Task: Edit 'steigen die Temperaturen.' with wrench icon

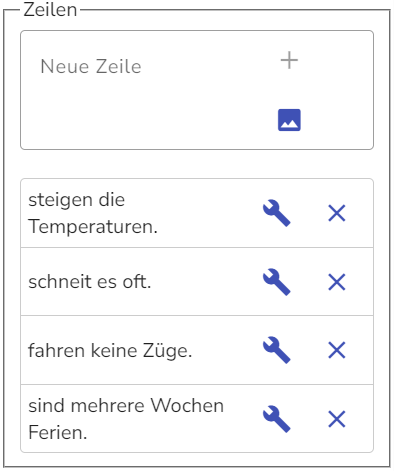Action: pos(277,213)
